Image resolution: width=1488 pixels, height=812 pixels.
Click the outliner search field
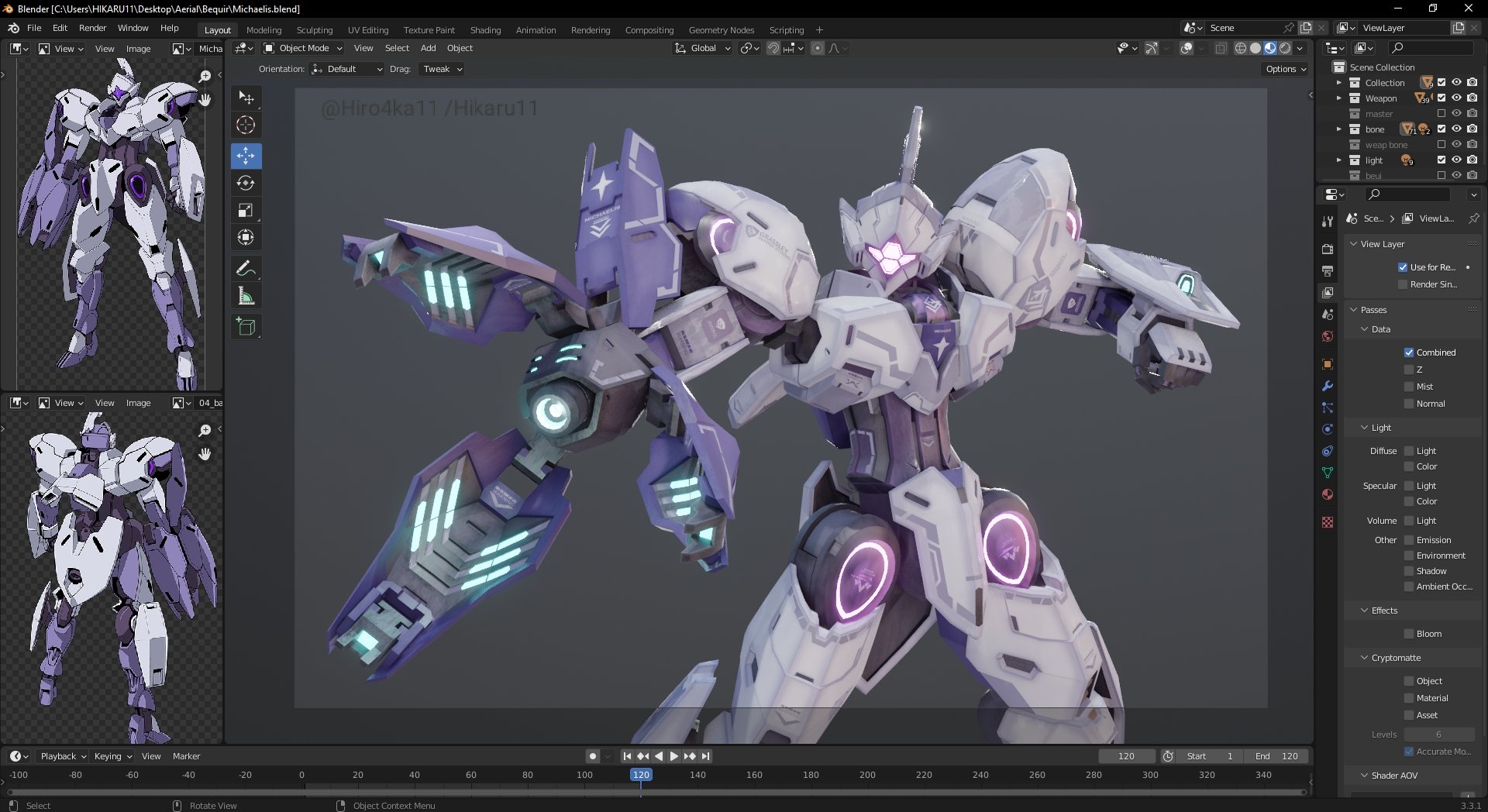pos(1432,48)
